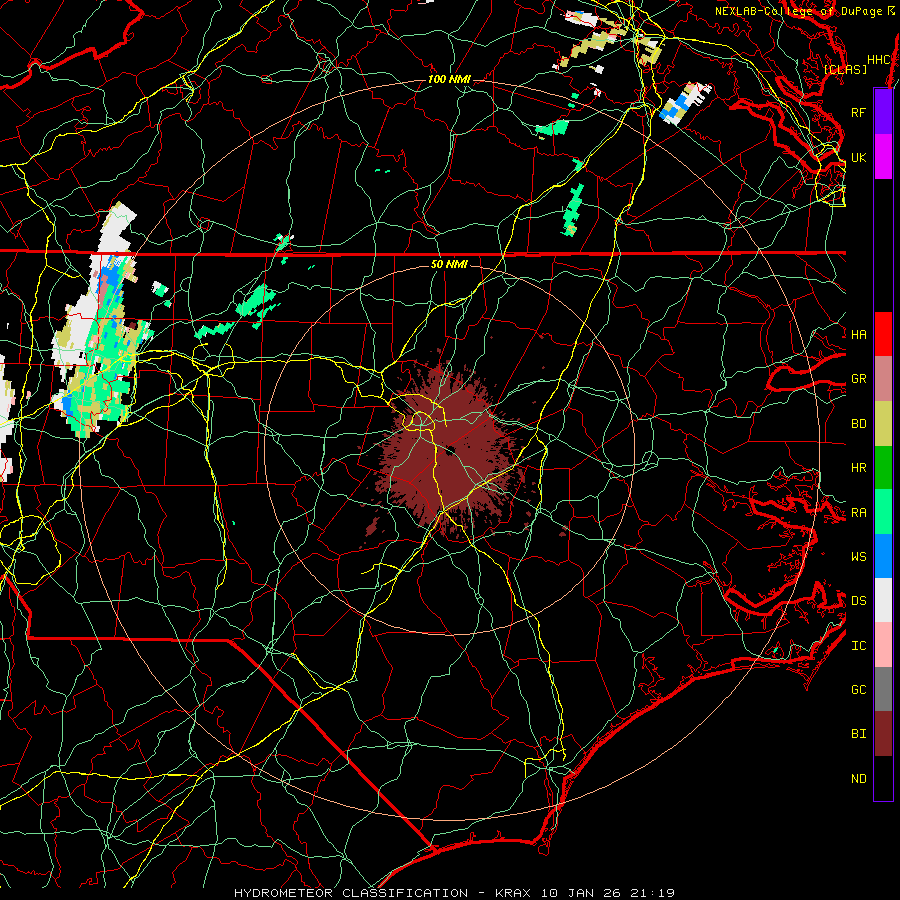Click the GC gray legend color swatch
Viewport: 900px width, 900px height.
tap(883, 689)
